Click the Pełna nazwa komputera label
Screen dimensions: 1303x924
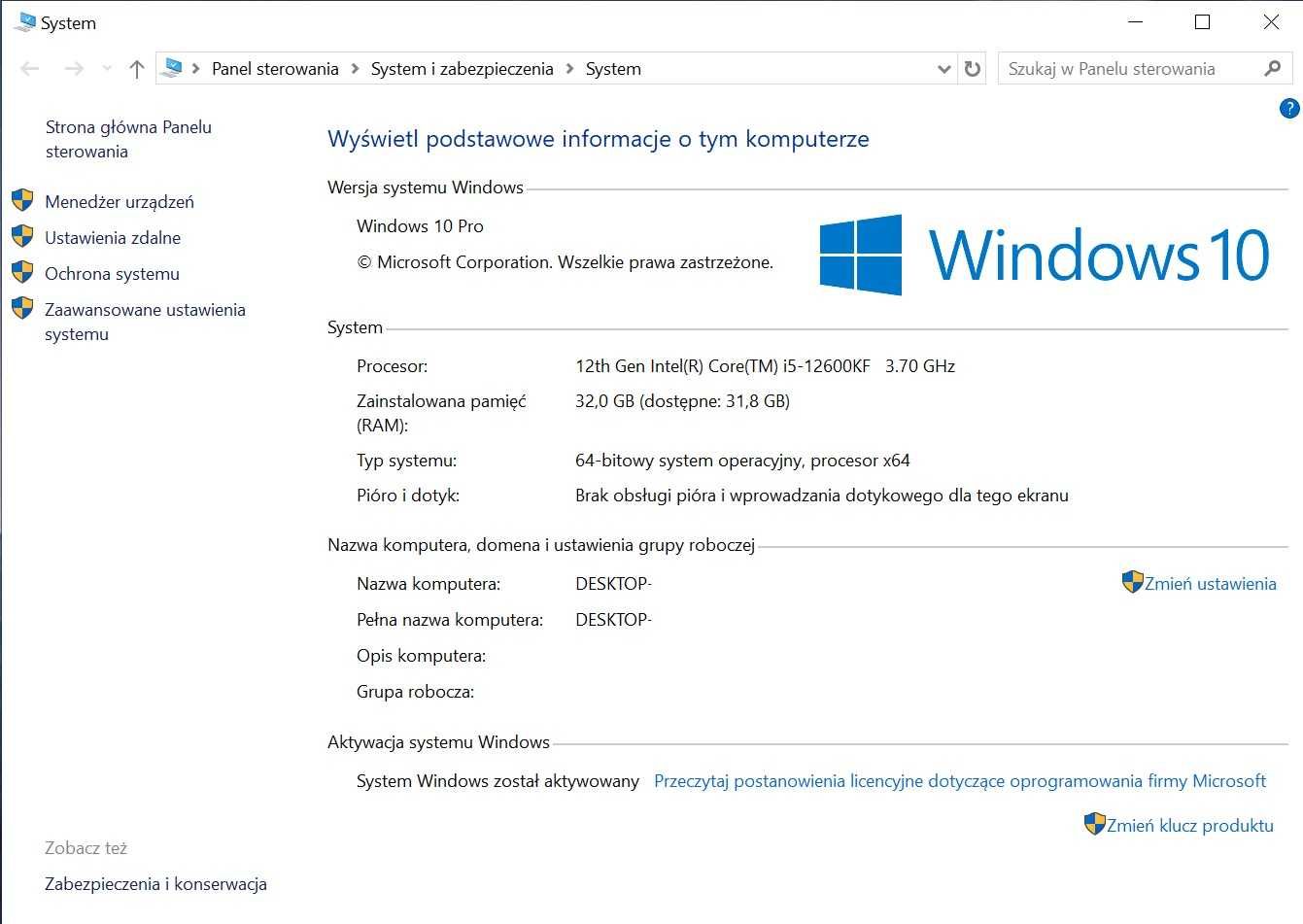click(x=450, y=620)
